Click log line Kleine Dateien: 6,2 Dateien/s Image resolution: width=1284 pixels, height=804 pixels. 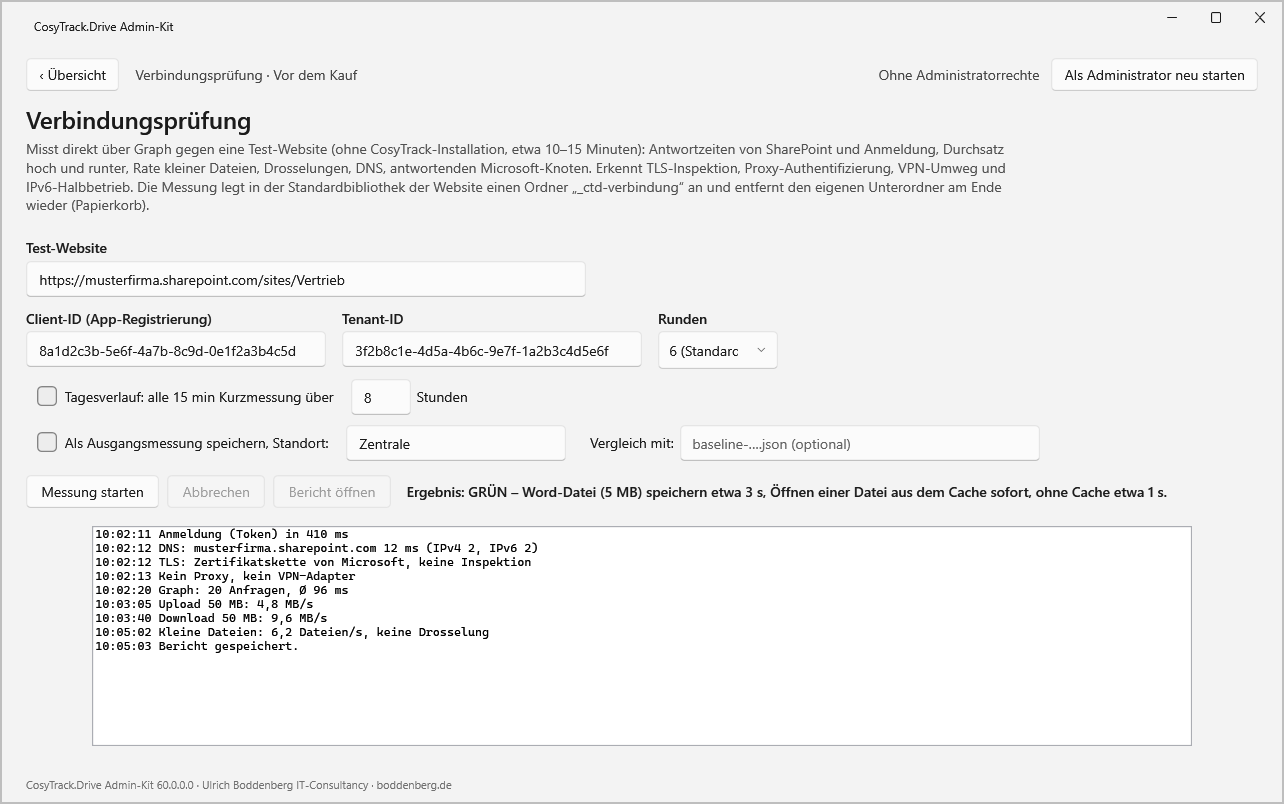[292, 632]
